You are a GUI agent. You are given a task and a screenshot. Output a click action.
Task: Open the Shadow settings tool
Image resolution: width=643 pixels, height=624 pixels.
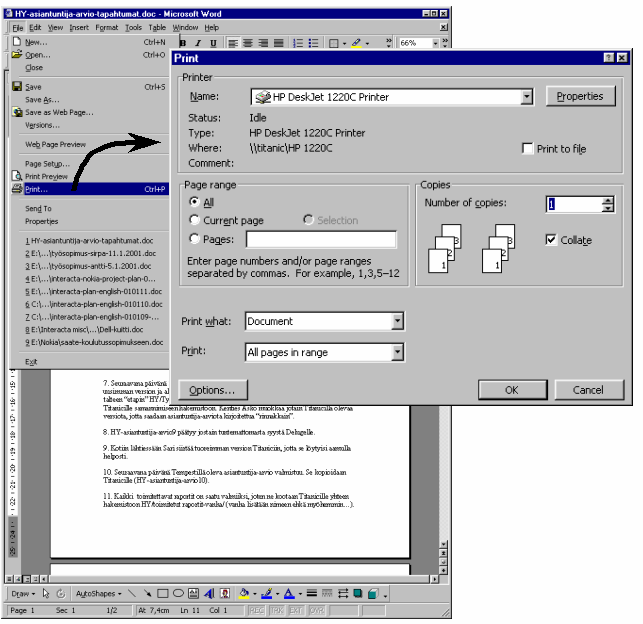[x=358, y=593]
